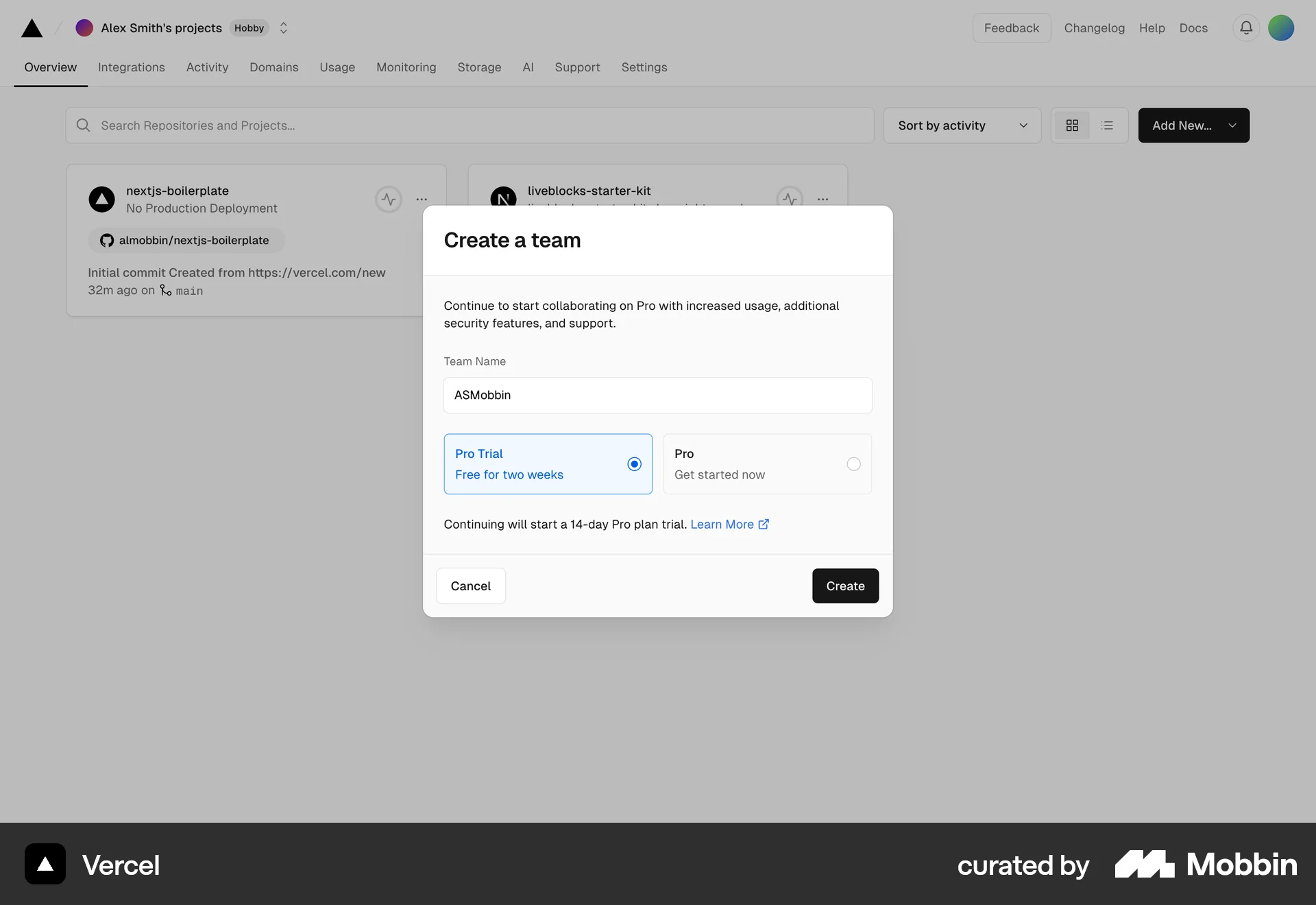Open the Storage tab
Screen dimensions: 1316x905
479,67
